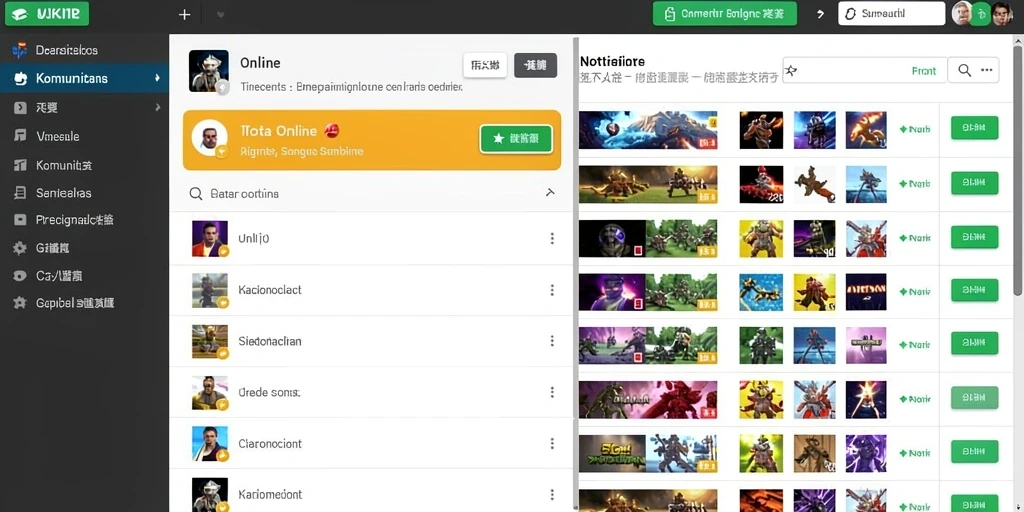Click the arrow right of green top button
The image size is (1024, 512).
pos(820,14)
